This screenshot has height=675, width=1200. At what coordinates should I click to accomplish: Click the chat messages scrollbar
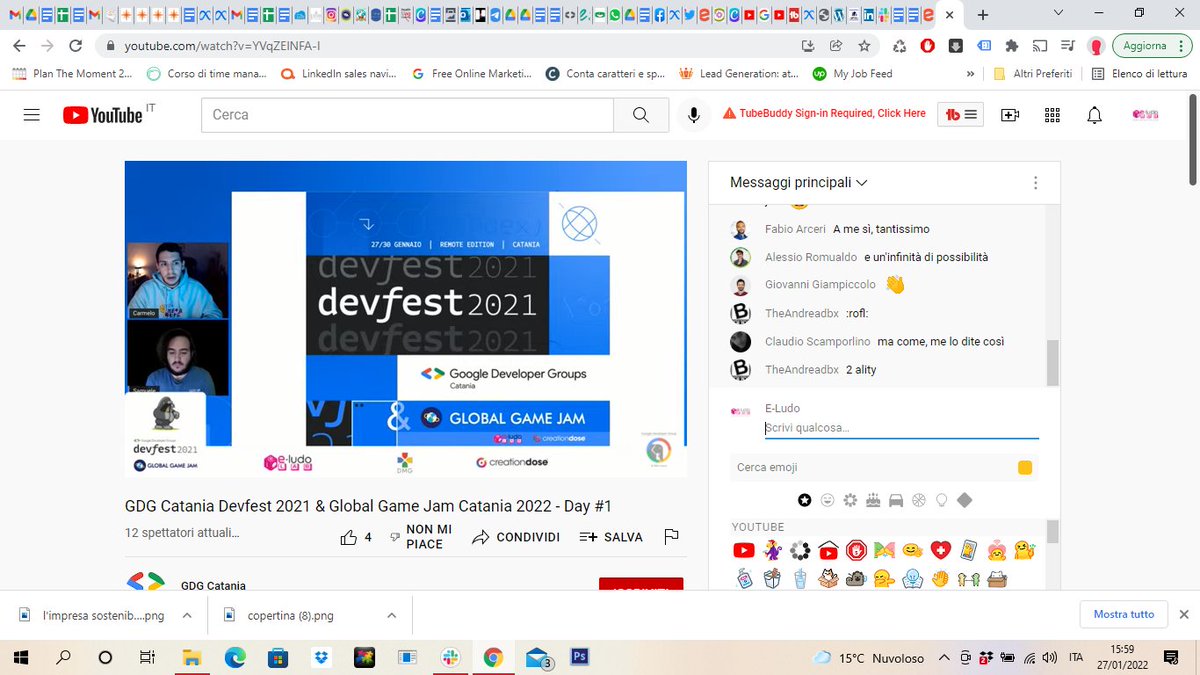click(1052, 362)
